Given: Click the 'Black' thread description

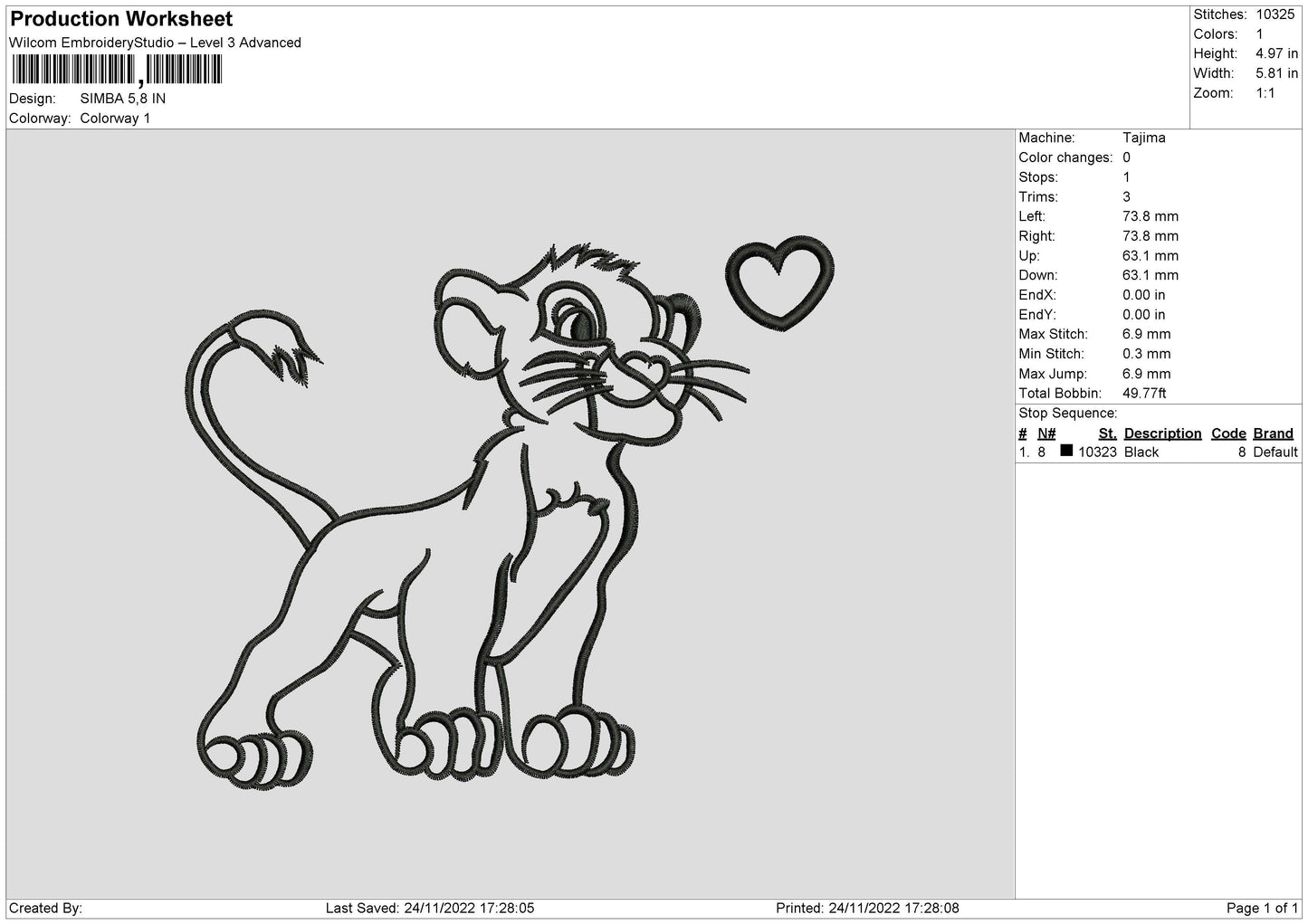Looking at the screenshot, I should coord(1141,452).
